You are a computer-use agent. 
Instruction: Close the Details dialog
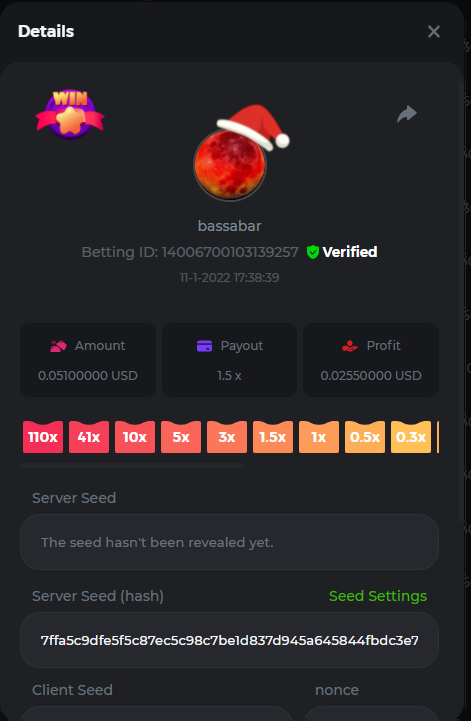click(434, 32)
